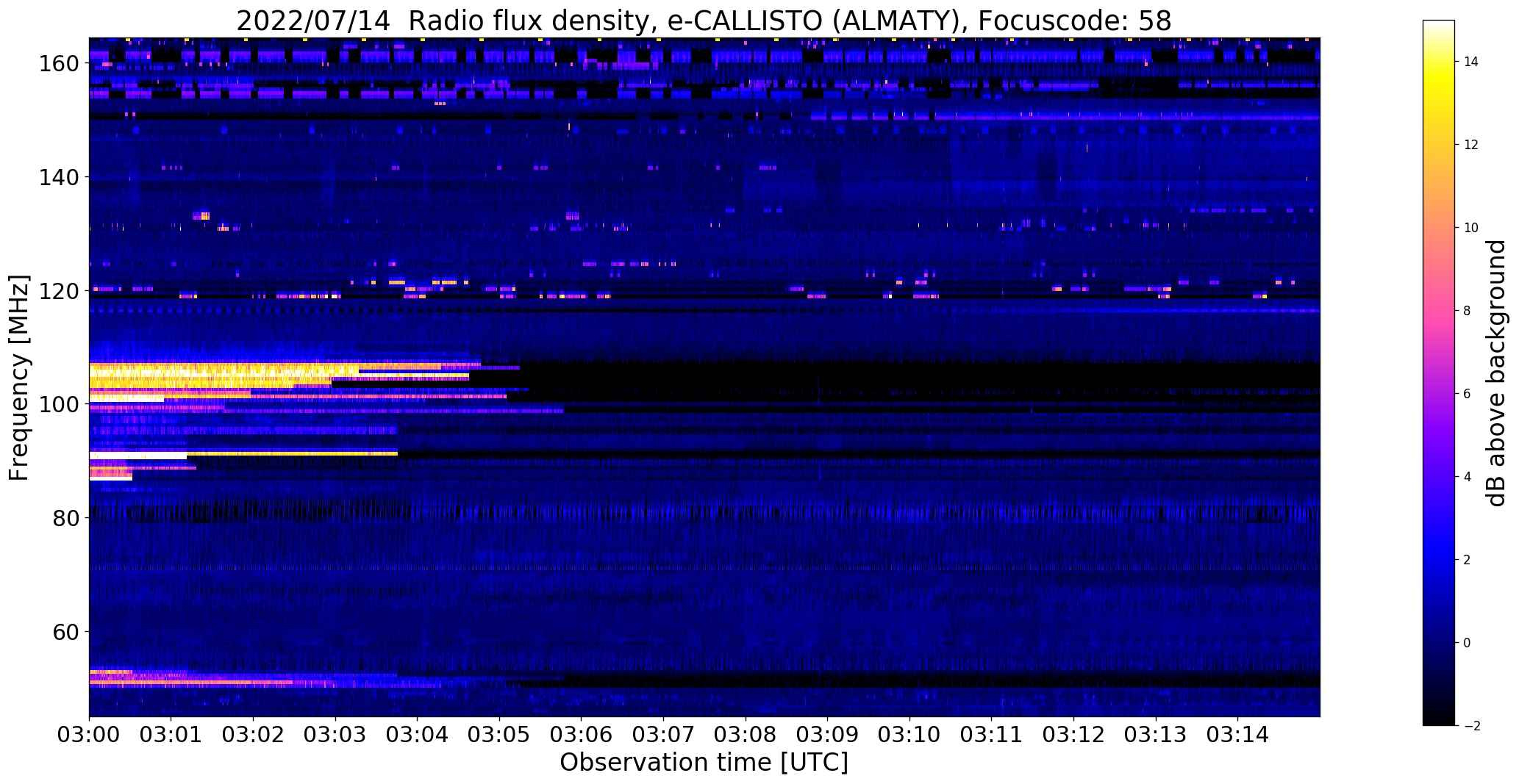Click the 03:02 time tick label
The image size is (1519, 784).
[254, 736]
